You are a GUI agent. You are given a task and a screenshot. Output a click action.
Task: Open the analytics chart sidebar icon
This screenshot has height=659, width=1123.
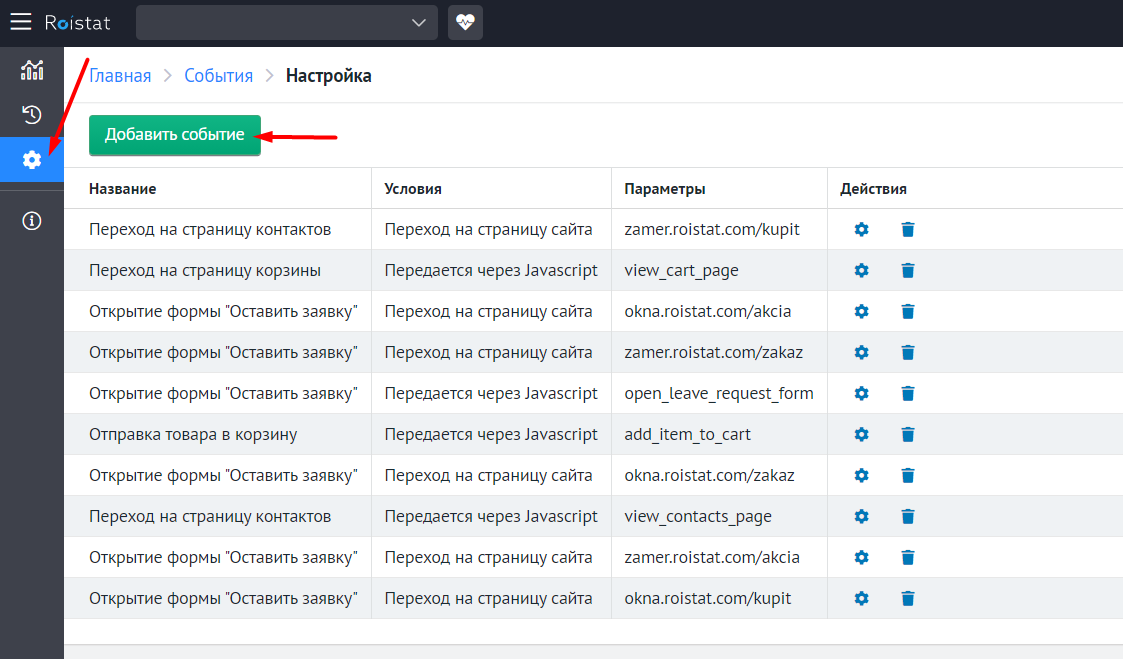32,70
